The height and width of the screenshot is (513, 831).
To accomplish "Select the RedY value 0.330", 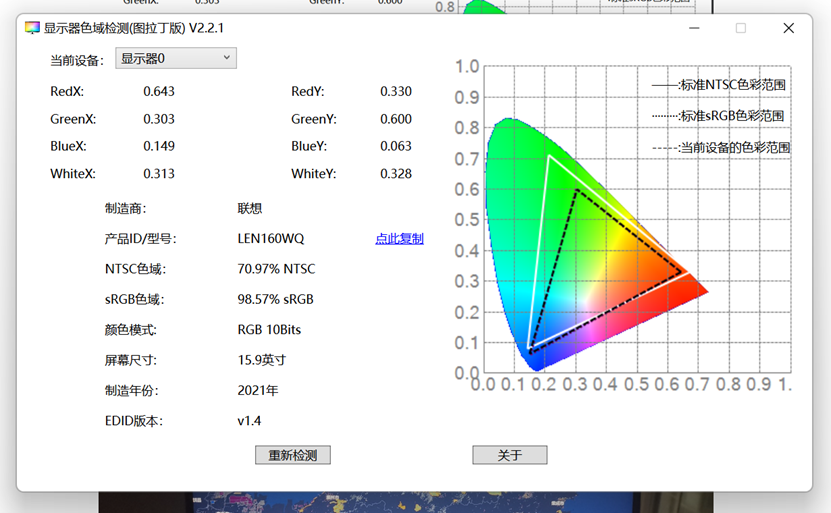I will [x=396, y=92].
